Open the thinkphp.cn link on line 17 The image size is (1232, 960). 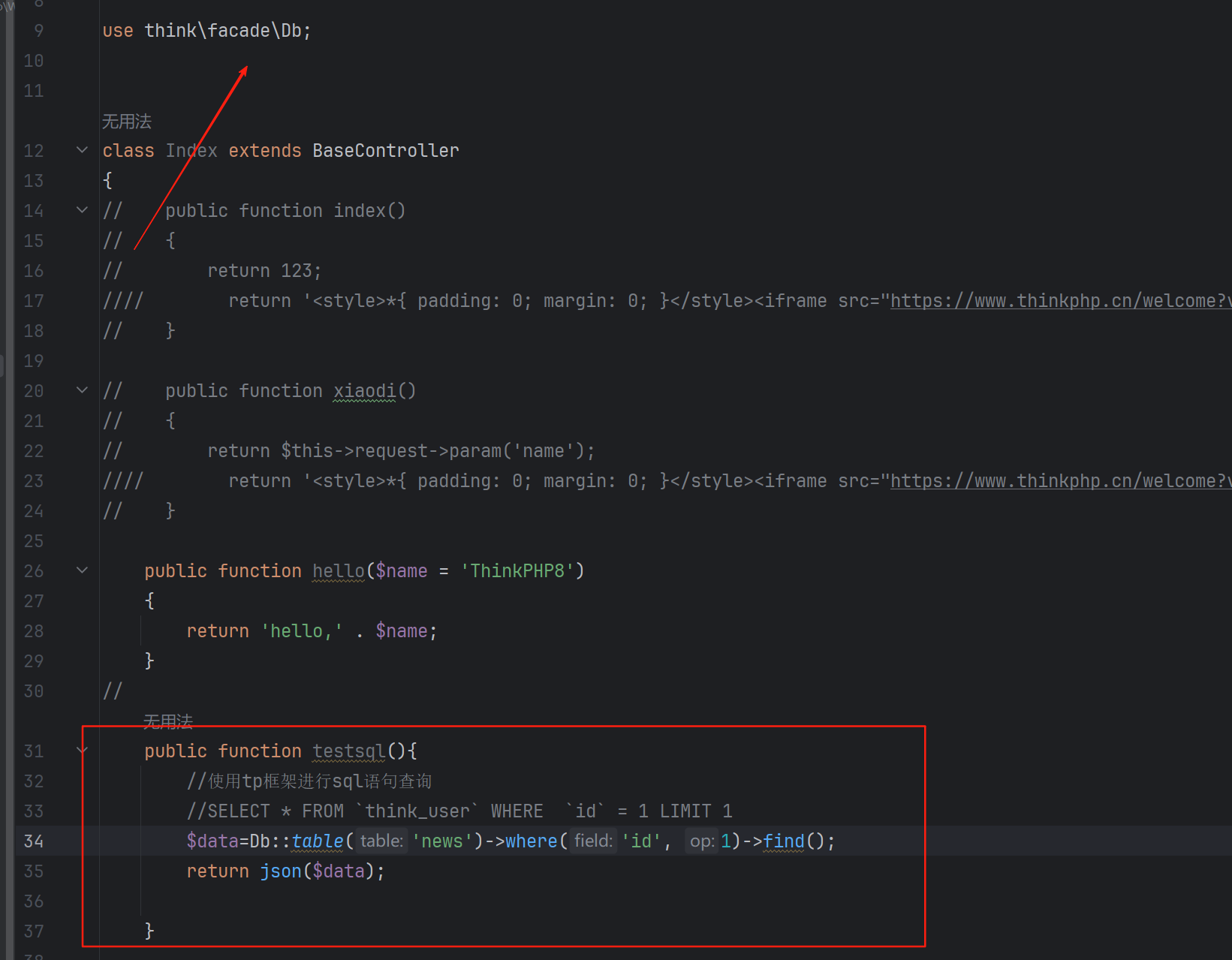pos(1061,301)
